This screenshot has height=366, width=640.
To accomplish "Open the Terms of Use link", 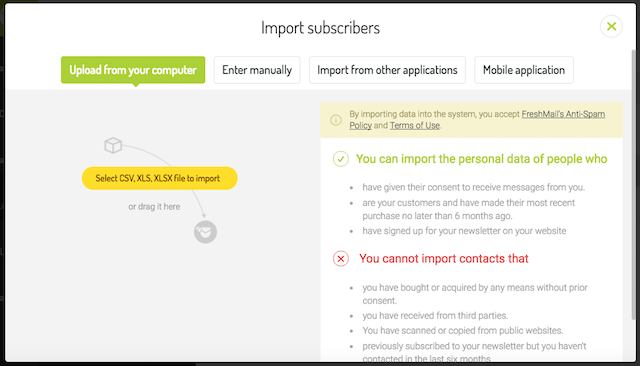I will click(x=415, y=126).
